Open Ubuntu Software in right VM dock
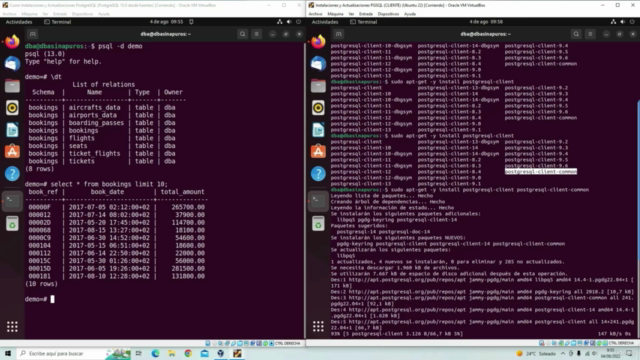This screenshot has width=640, height=360. tap(318, 152)
